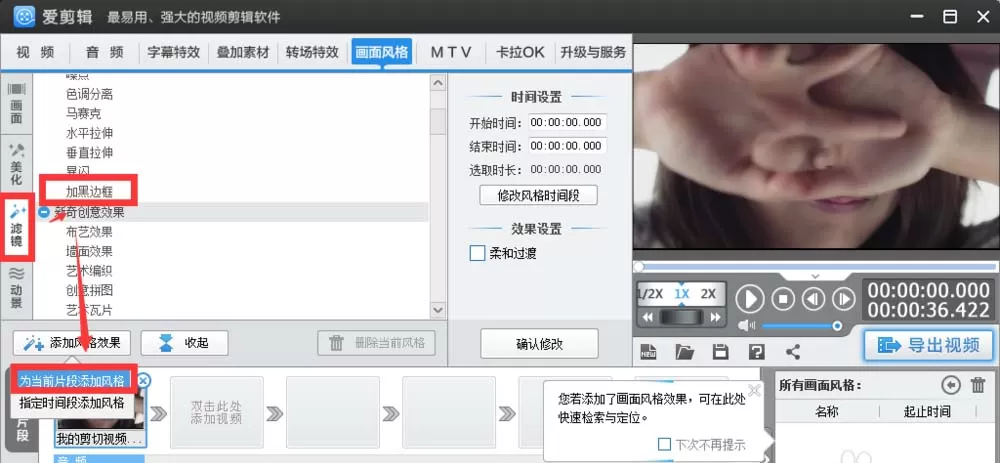Choose the 墙面效果 item

point(89,251)
